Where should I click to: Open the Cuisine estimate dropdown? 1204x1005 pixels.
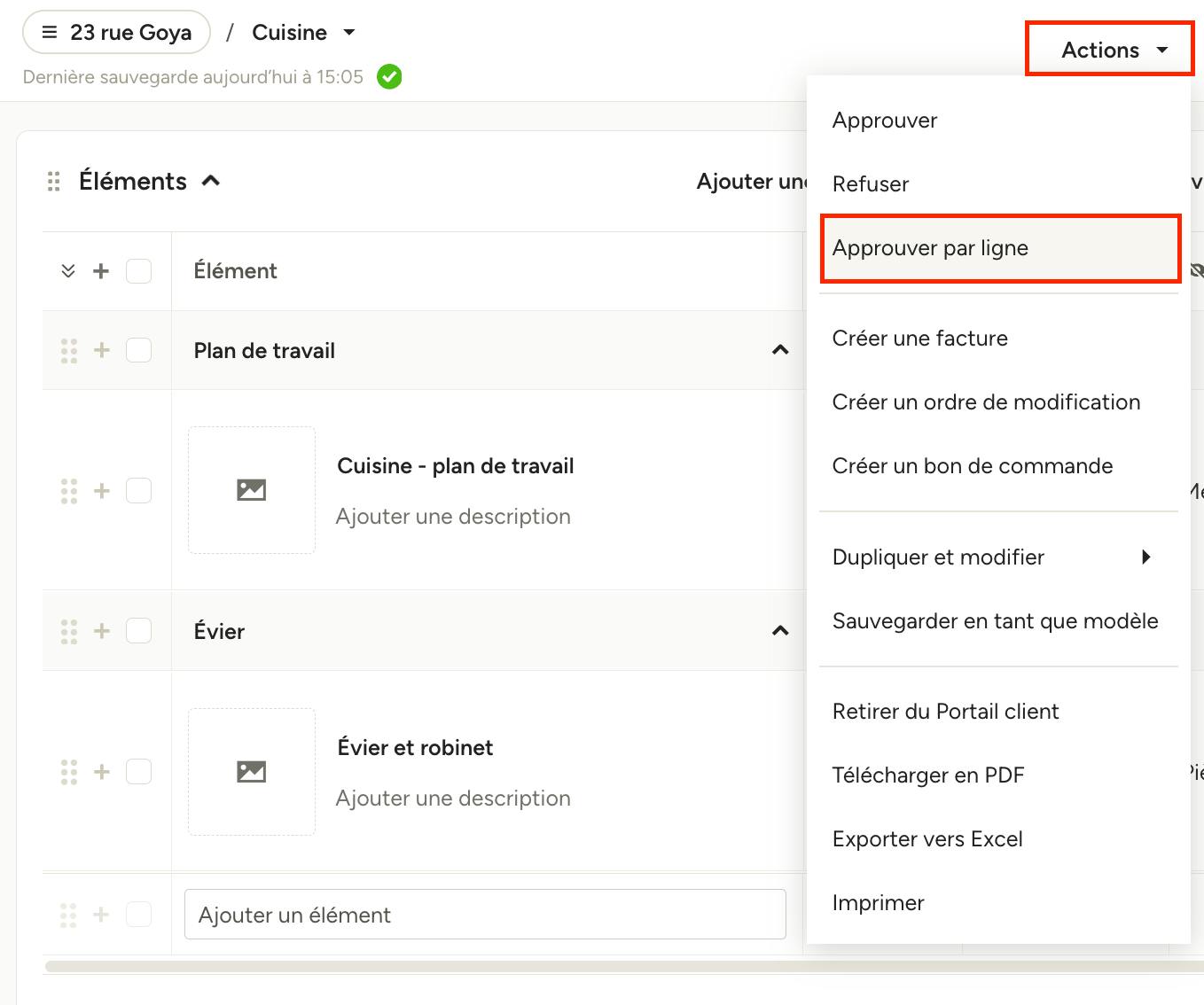(303, 33)
